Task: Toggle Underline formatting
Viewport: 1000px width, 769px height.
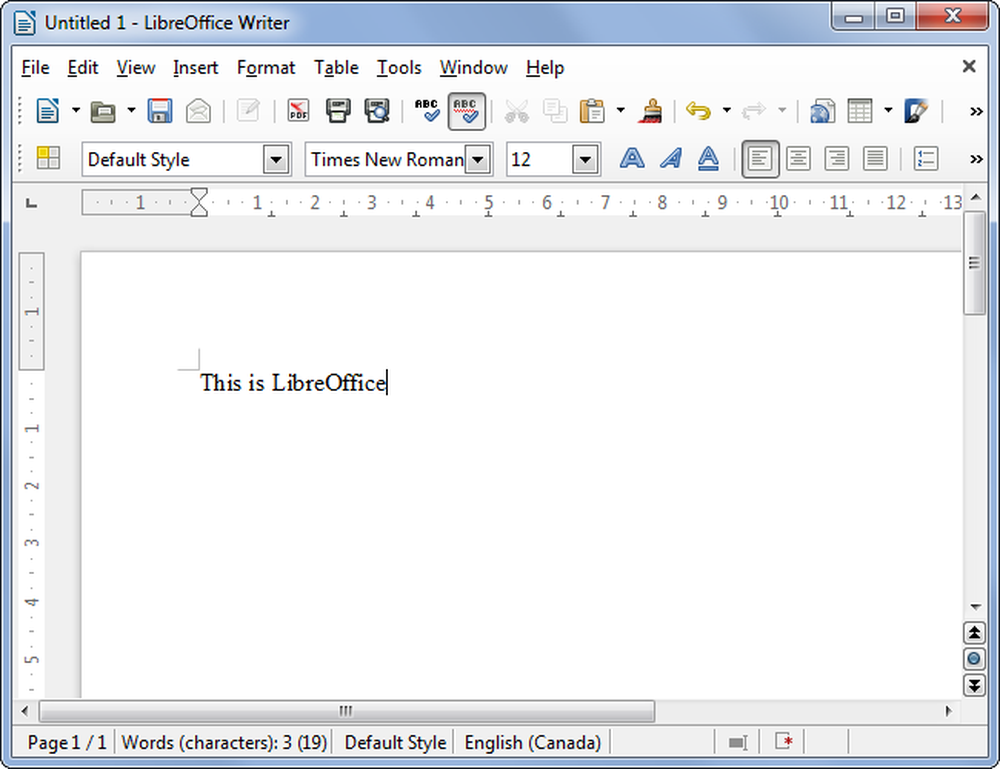Action: tap(709, 158)
